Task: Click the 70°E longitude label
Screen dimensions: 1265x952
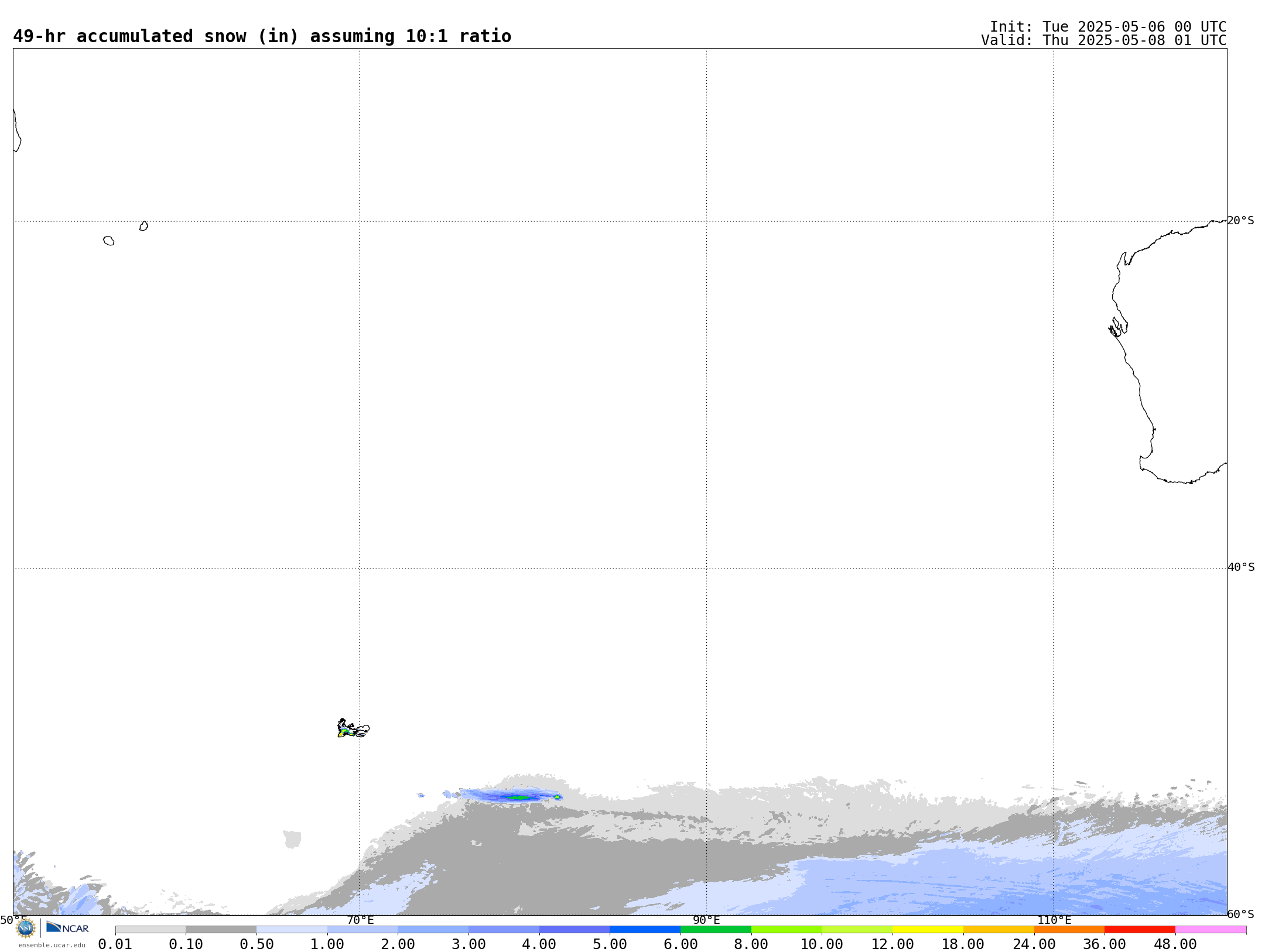Action: click(x=360, y=920)
